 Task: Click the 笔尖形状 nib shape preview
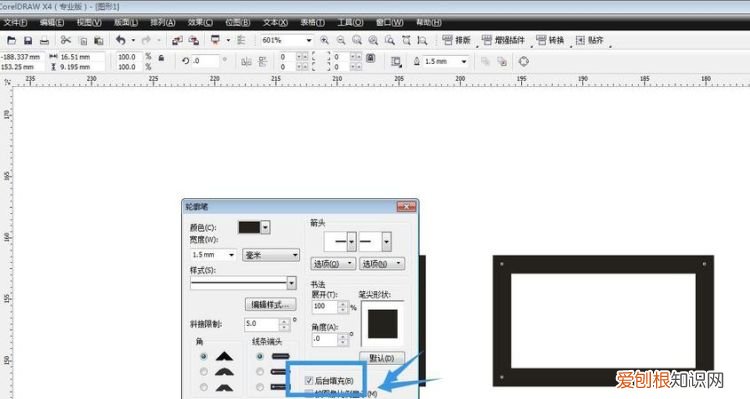pos(383,324)
